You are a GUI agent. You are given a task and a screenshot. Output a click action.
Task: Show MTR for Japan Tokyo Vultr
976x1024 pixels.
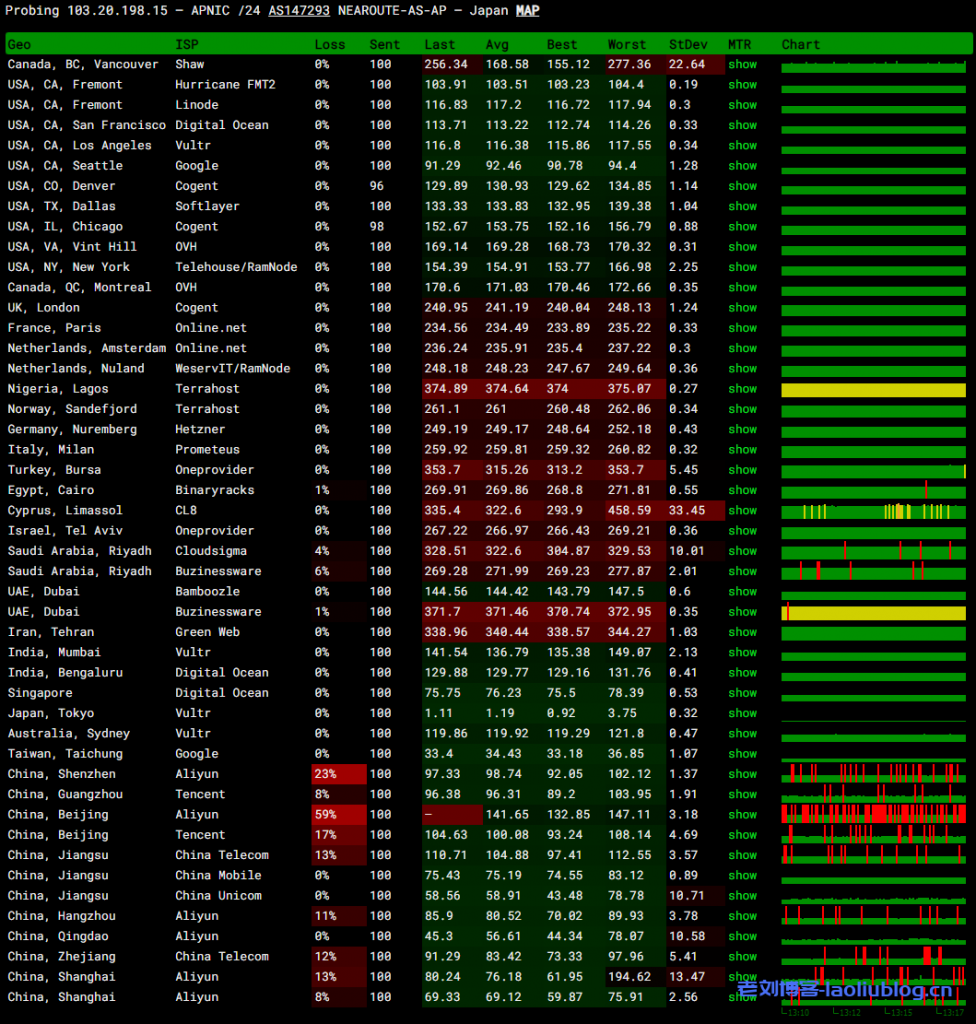coord(742,713)
